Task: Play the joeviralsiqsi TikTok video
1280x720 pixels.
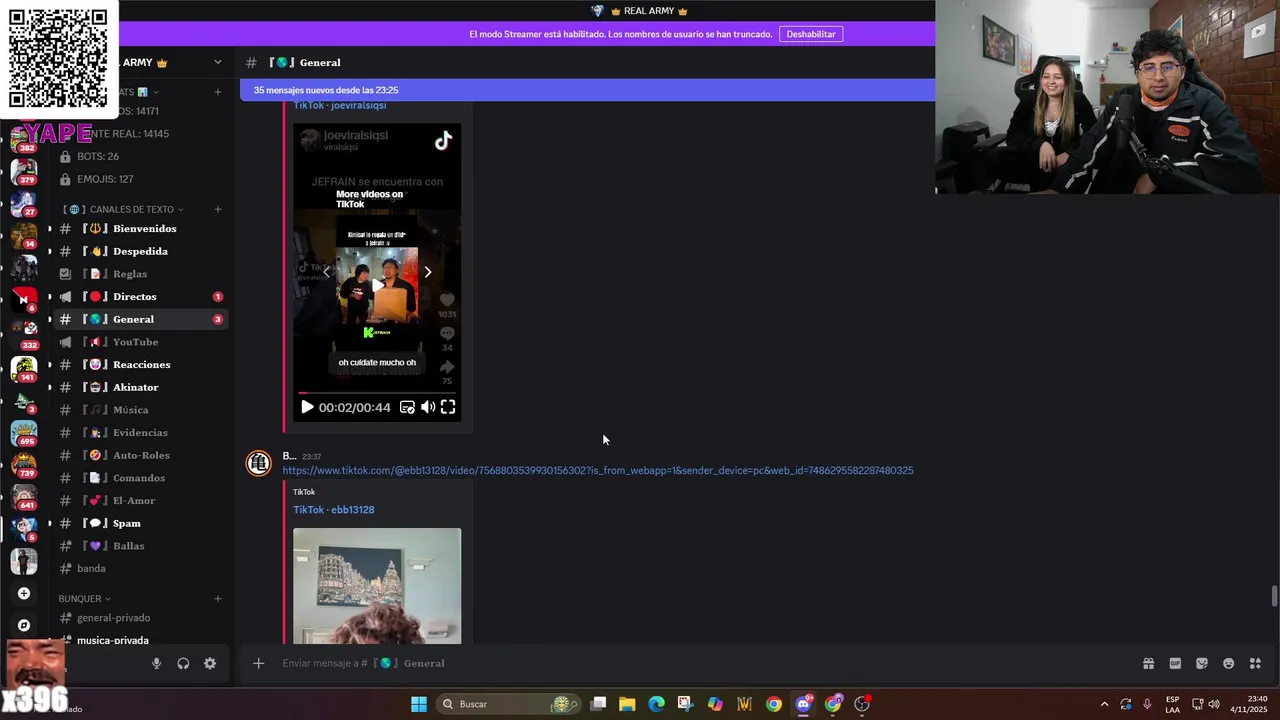Action: (x=307, y=407)
